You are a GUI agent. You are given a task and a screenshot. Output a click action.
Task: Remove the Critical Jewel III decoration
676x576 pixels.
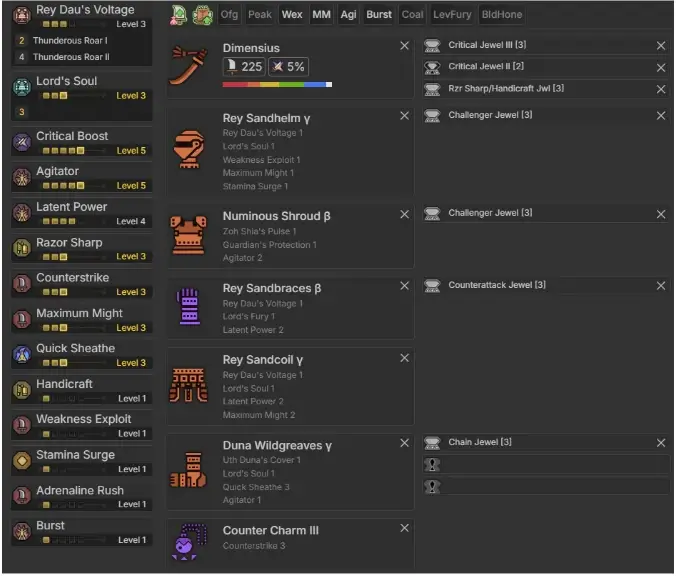(660, 46)
